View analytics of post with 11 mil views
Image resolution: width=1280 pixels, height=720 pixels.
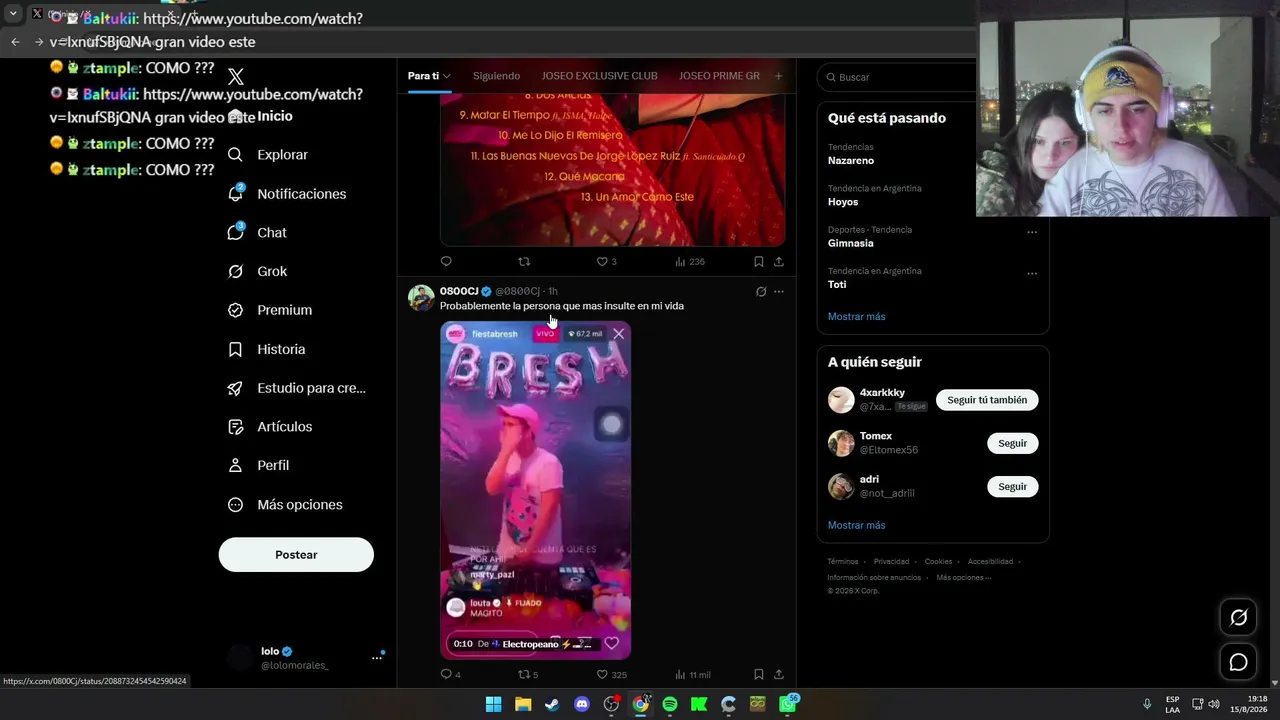[692, 675]
